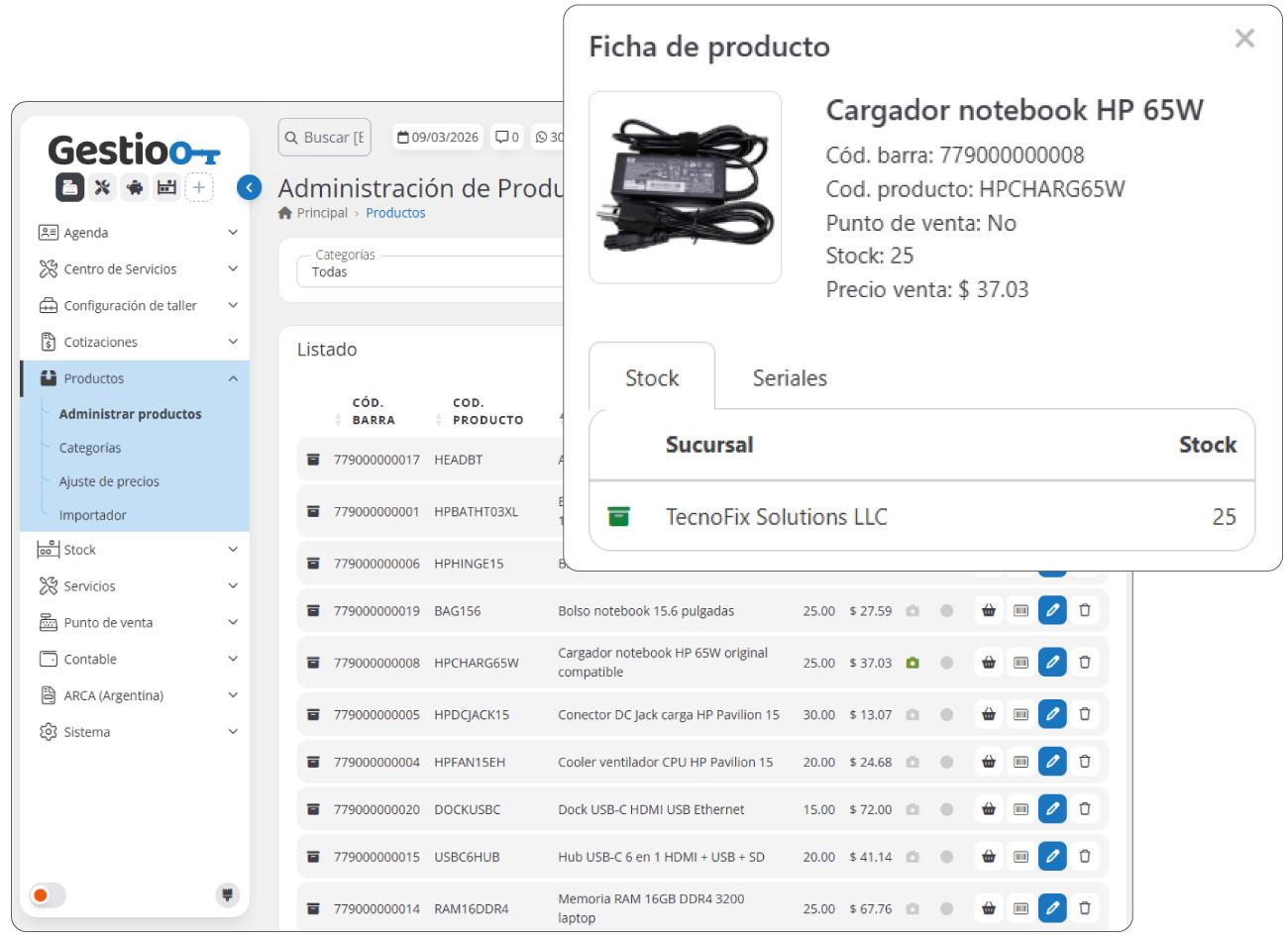Delete the HPCHARG65W product row
Viewport: 1288px width, 941px height.
click(x=1085, y=663)
